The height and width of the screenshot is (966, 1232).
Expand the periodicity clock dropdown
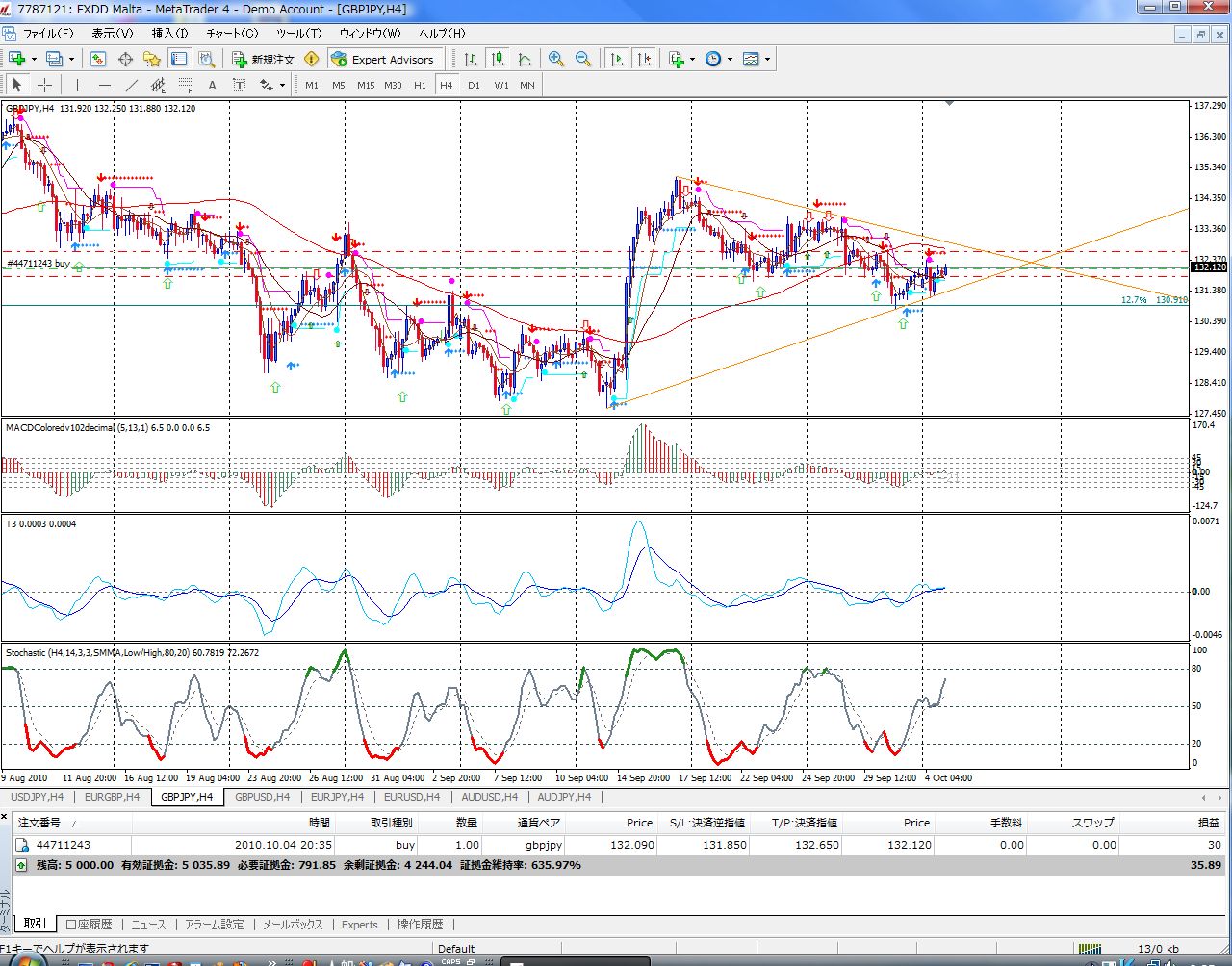coord(730,59)
